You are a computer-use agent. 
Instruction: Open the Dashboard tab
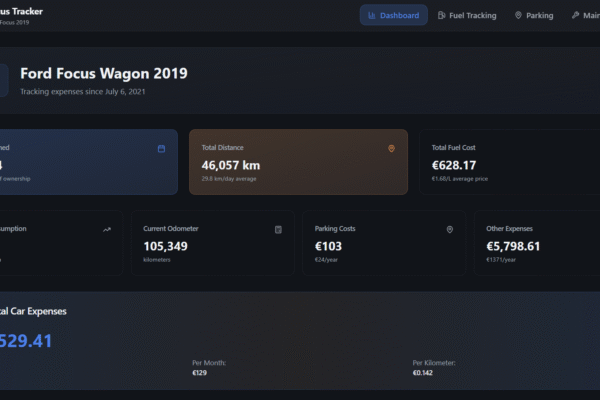[393, 15]
